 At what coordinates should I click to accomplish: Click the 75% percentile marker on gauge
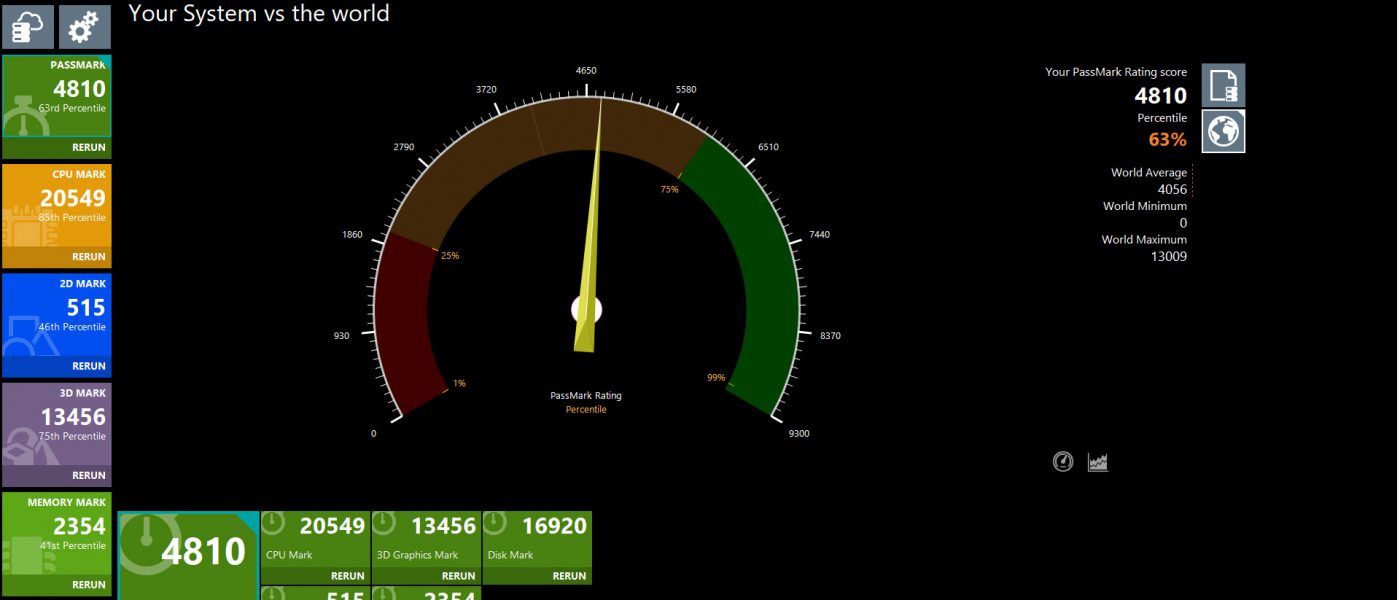669,189
